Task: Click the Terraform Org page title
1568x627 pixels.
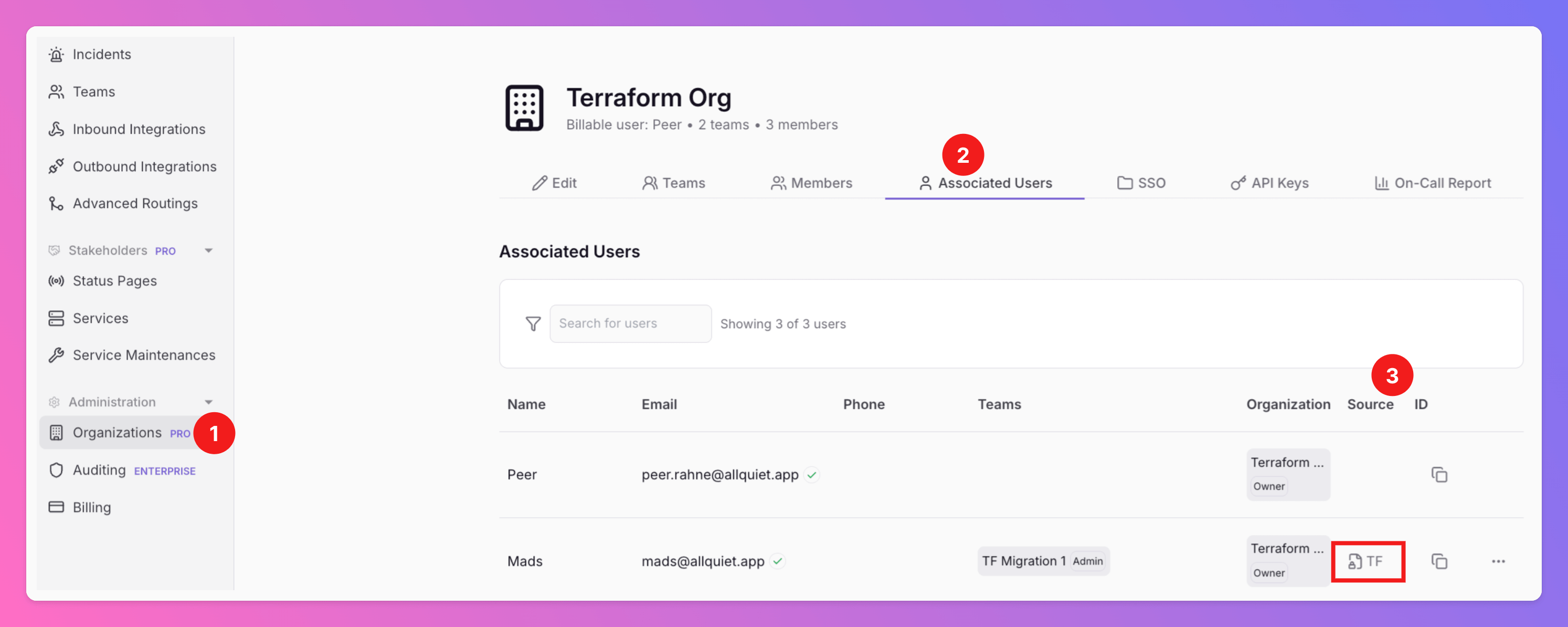Action: click(x=649, y=98)
